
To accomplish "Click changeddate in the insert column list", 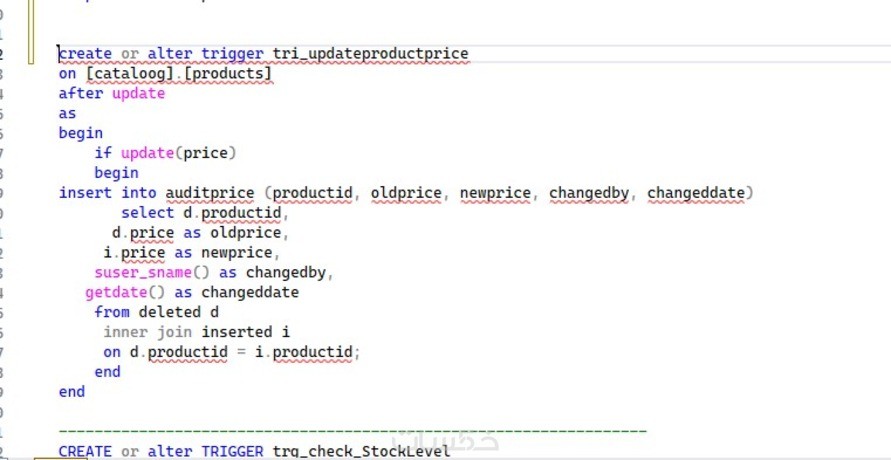I will click(x=696, y=192).
